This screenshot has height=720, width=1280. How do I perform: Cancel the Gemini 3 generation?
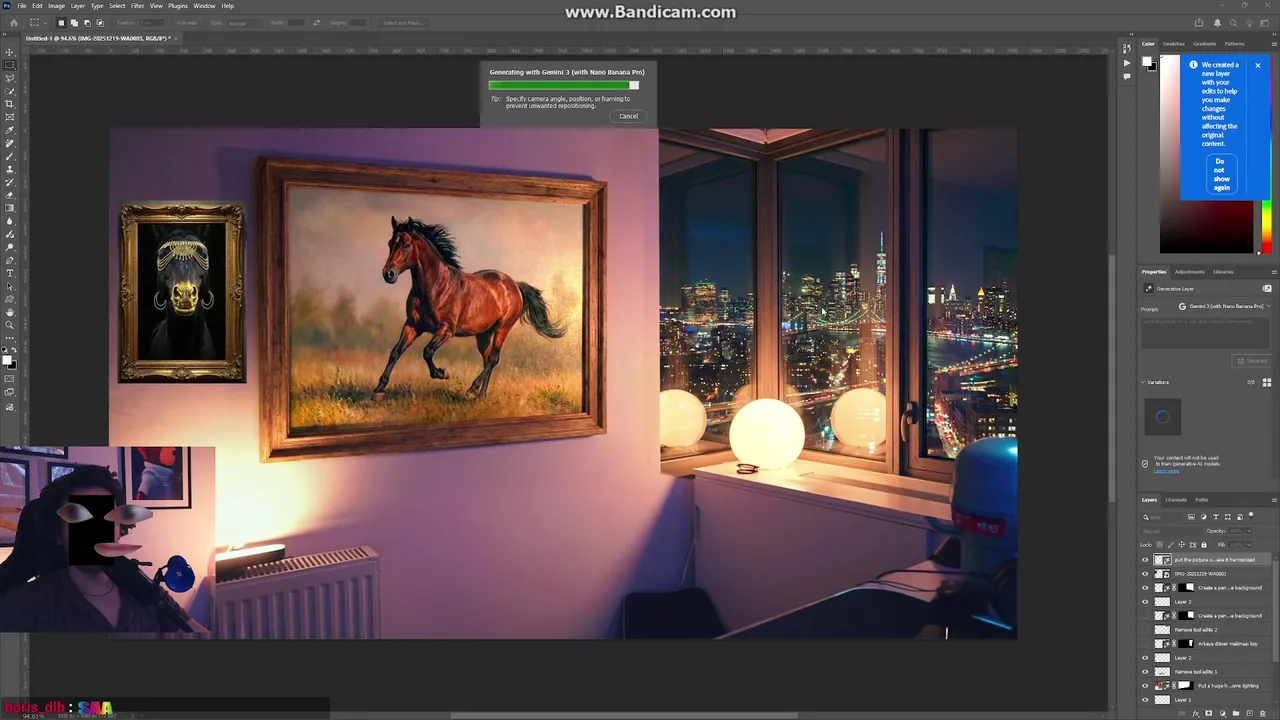[x=628, y=116]
